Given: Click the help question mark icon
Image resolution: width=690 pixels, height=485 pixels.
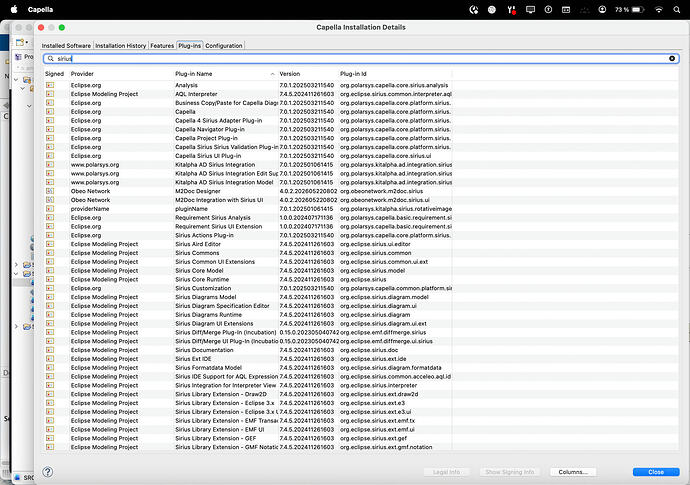Looking at the screenshot, I should [48, 472].
